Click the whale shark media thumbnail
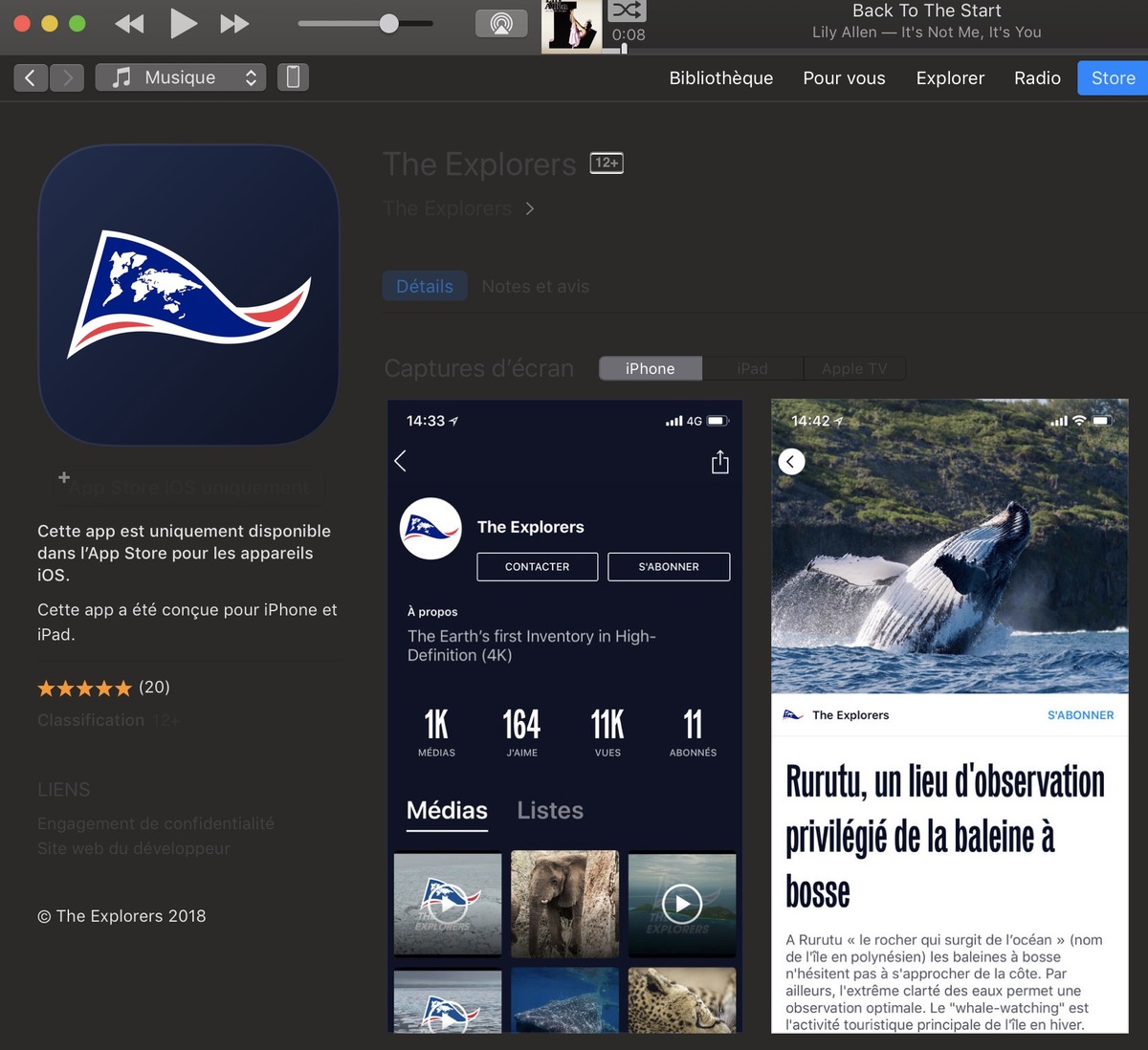 pyautogui.click(x=564, y=999)
